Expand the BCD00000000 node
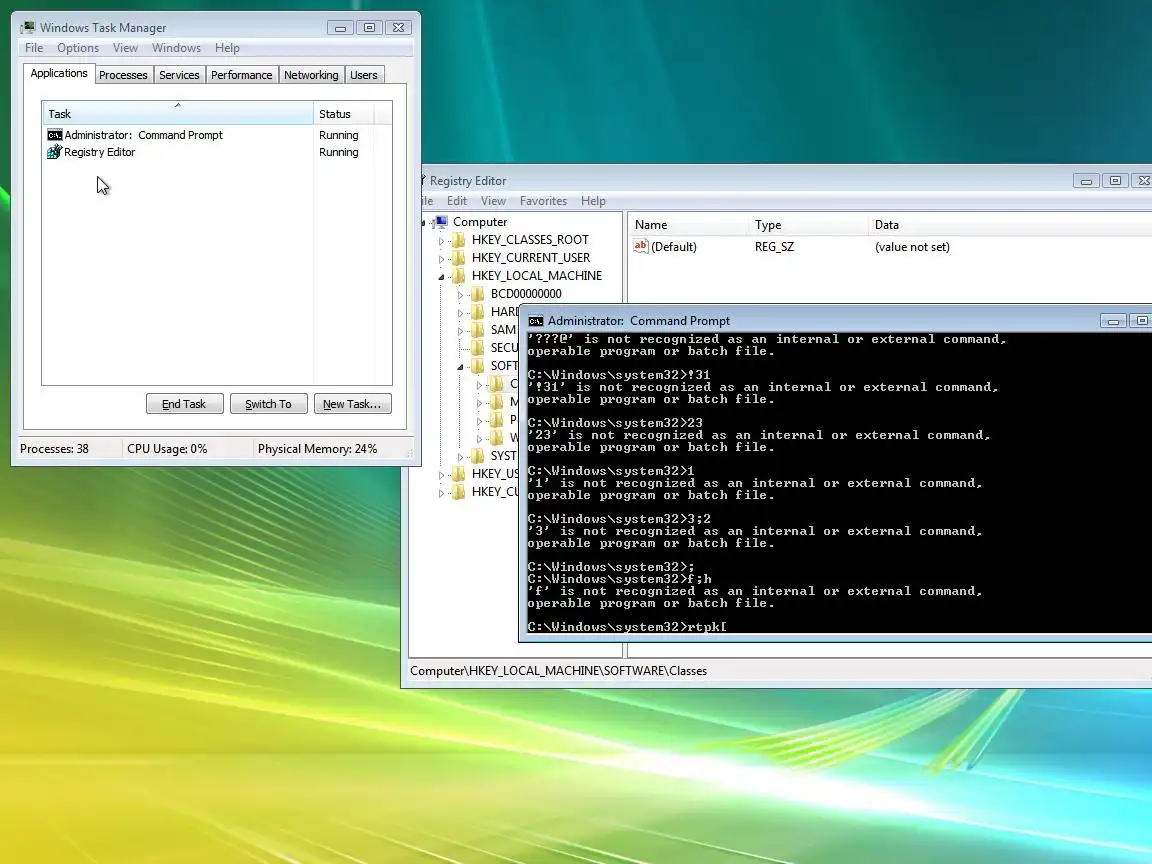Screen dimensions: 1152x864 click(x=461, y=295)
